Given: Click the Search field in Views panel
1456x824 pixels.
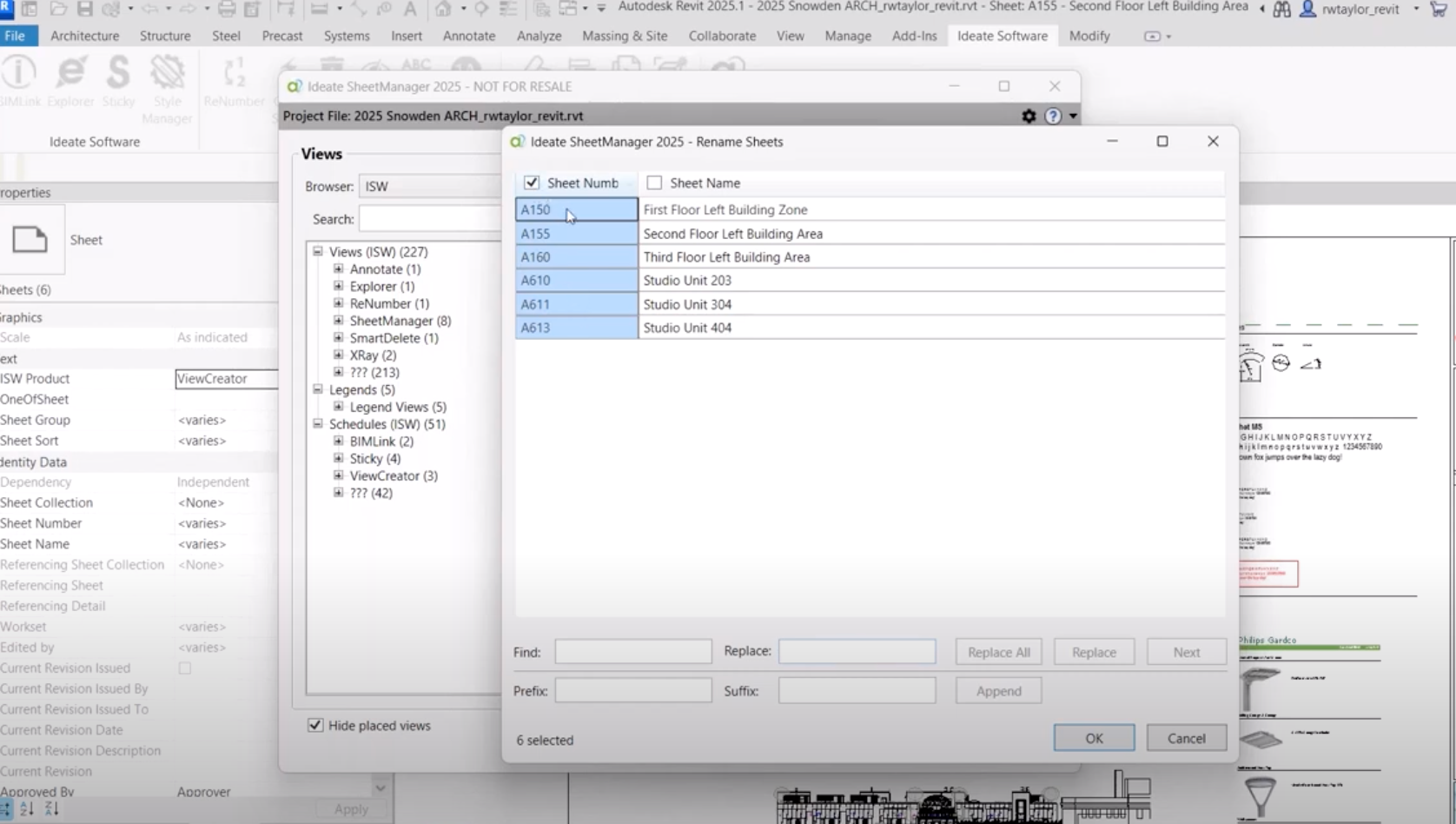Looking at the screenshot, I should tap(430, 219).
